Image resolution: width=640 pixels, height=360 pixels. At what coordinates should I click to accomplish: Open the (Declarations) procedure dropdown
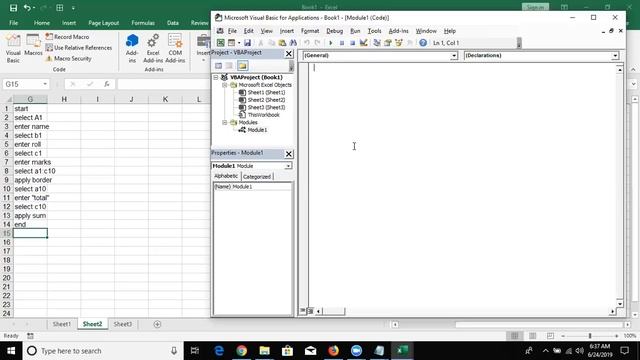click(615, 56)
